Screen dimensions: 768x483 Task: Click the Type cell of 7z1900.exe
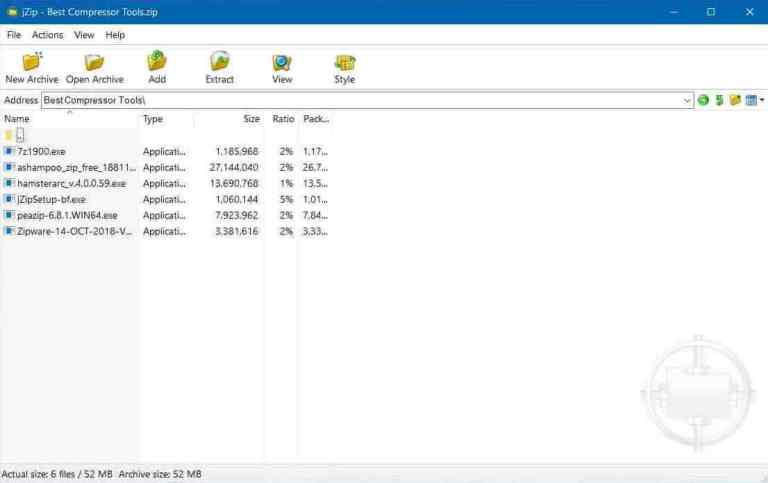tap(164, 151)
